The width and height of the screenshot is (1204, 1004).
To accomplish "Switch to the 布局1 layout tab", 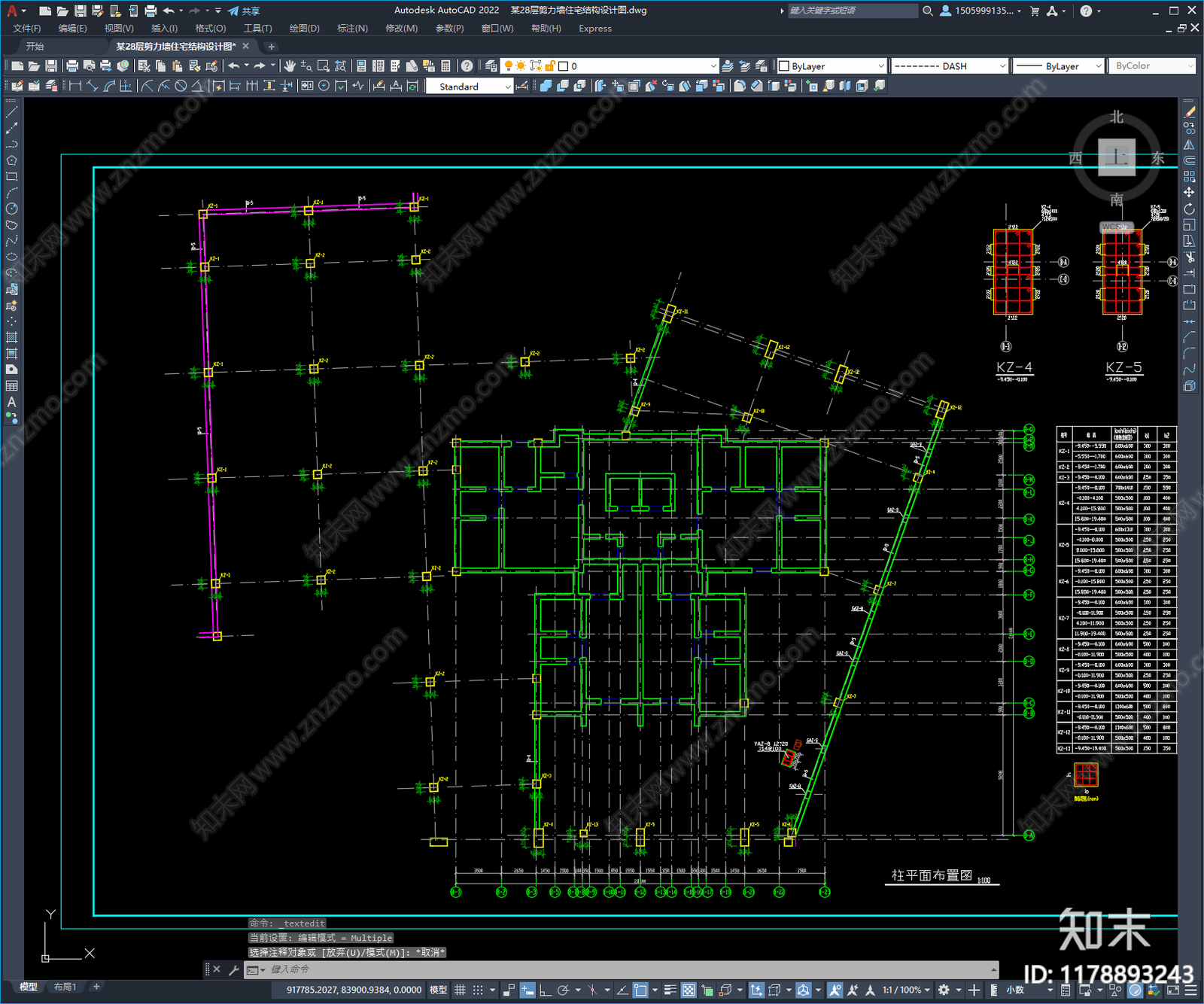I will pyautogui.click(x=65, y=987).
